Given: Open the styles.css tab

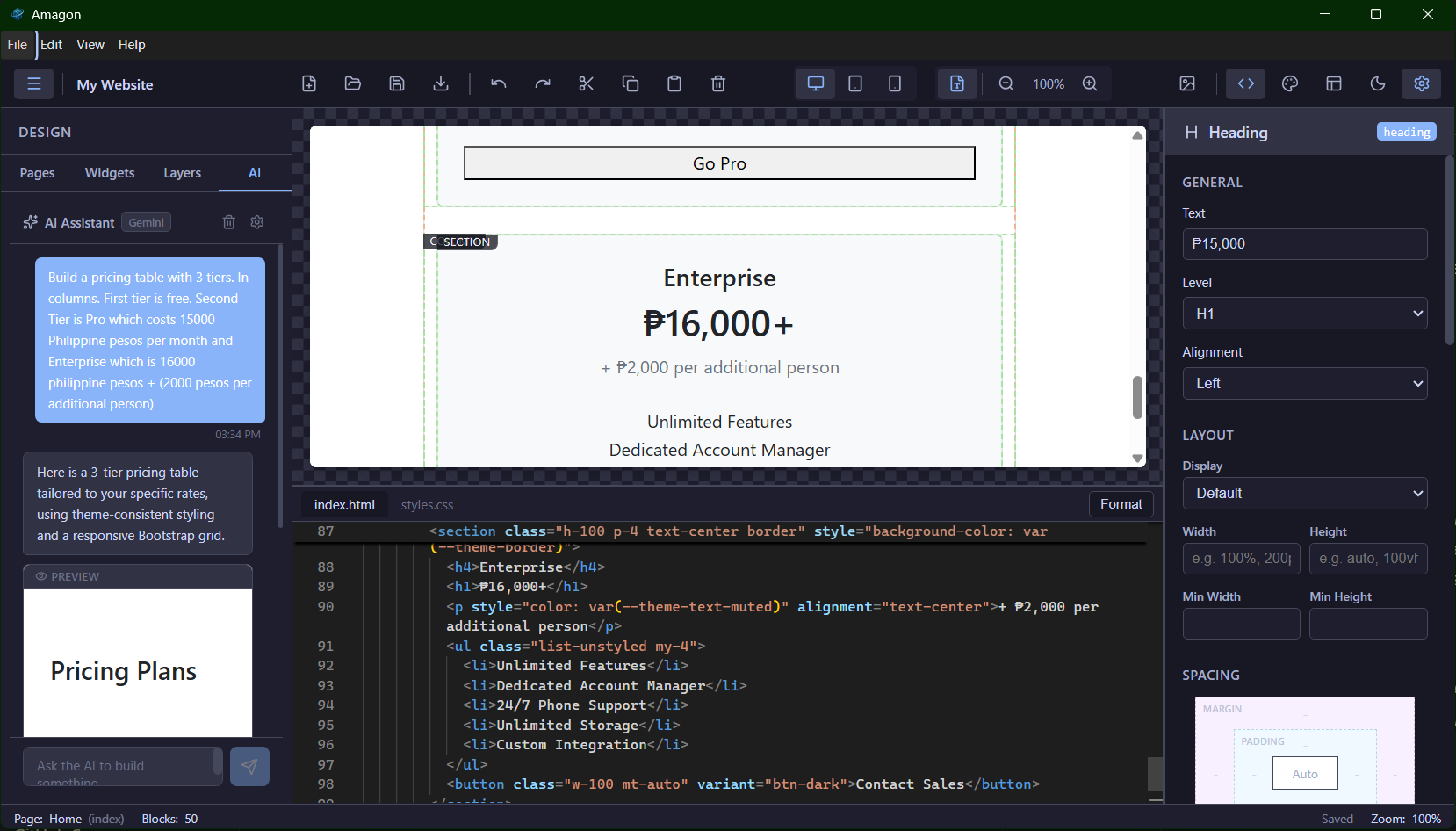Looking at the screenshot, I should 427,505.
